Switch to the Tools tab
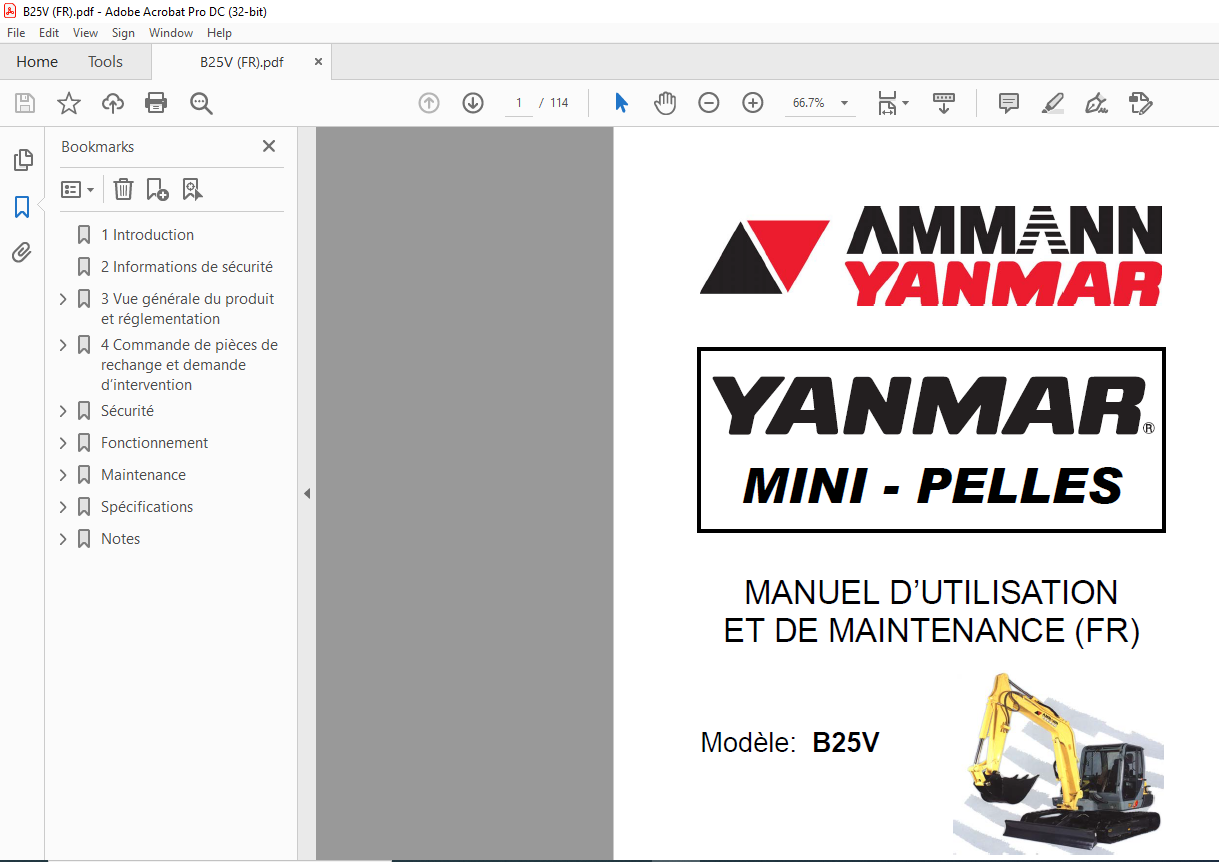This screenshot has width=1219, height=862. (x=105, y=62)
